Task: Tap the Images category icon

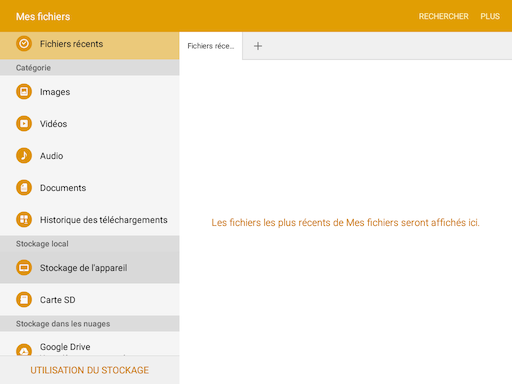Action: pyautogui.click(x=24, y=92)
